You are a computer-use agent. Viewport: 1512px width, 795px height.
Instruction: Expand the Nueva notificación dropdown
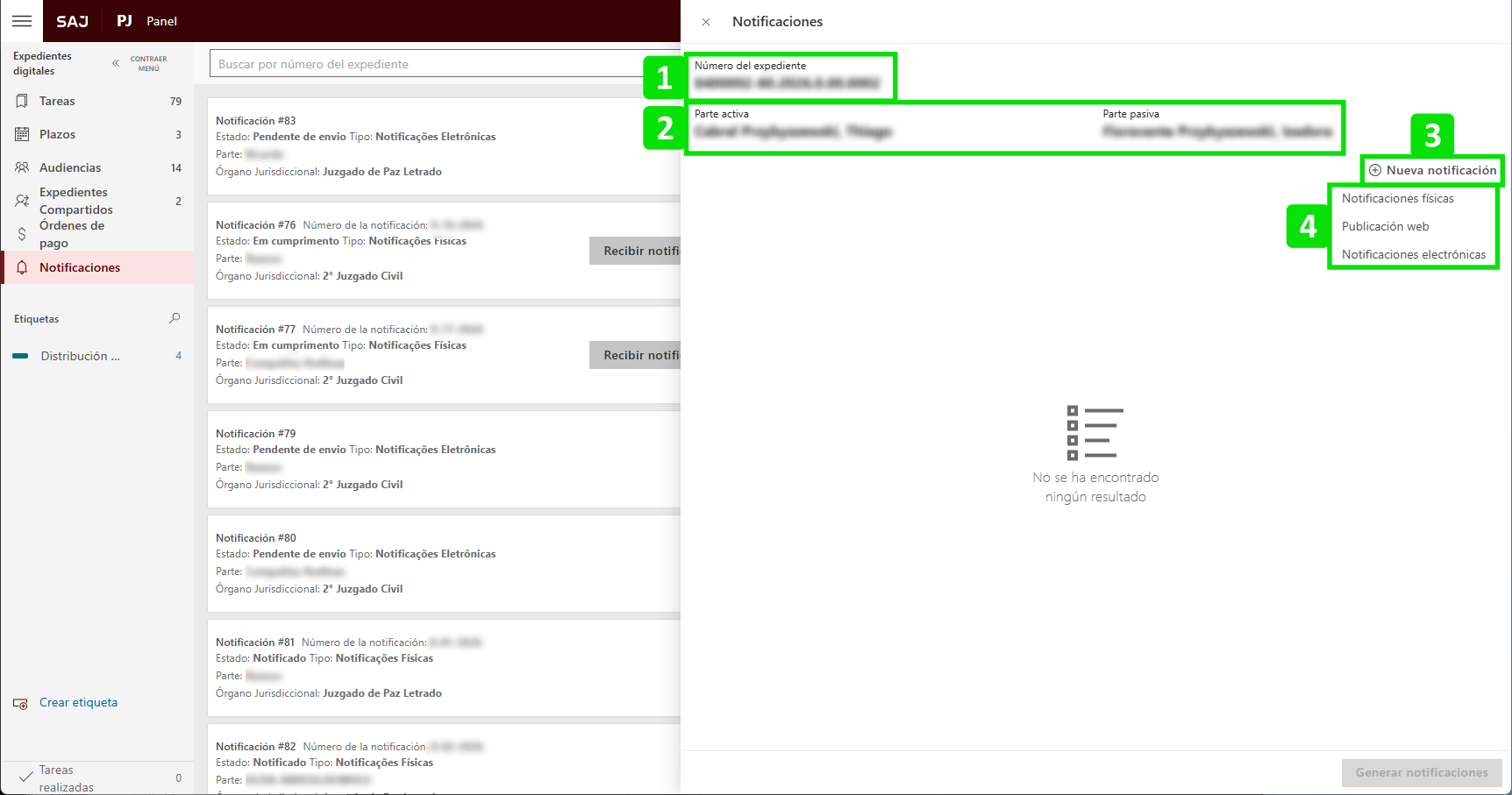(x=1432, y=170)
